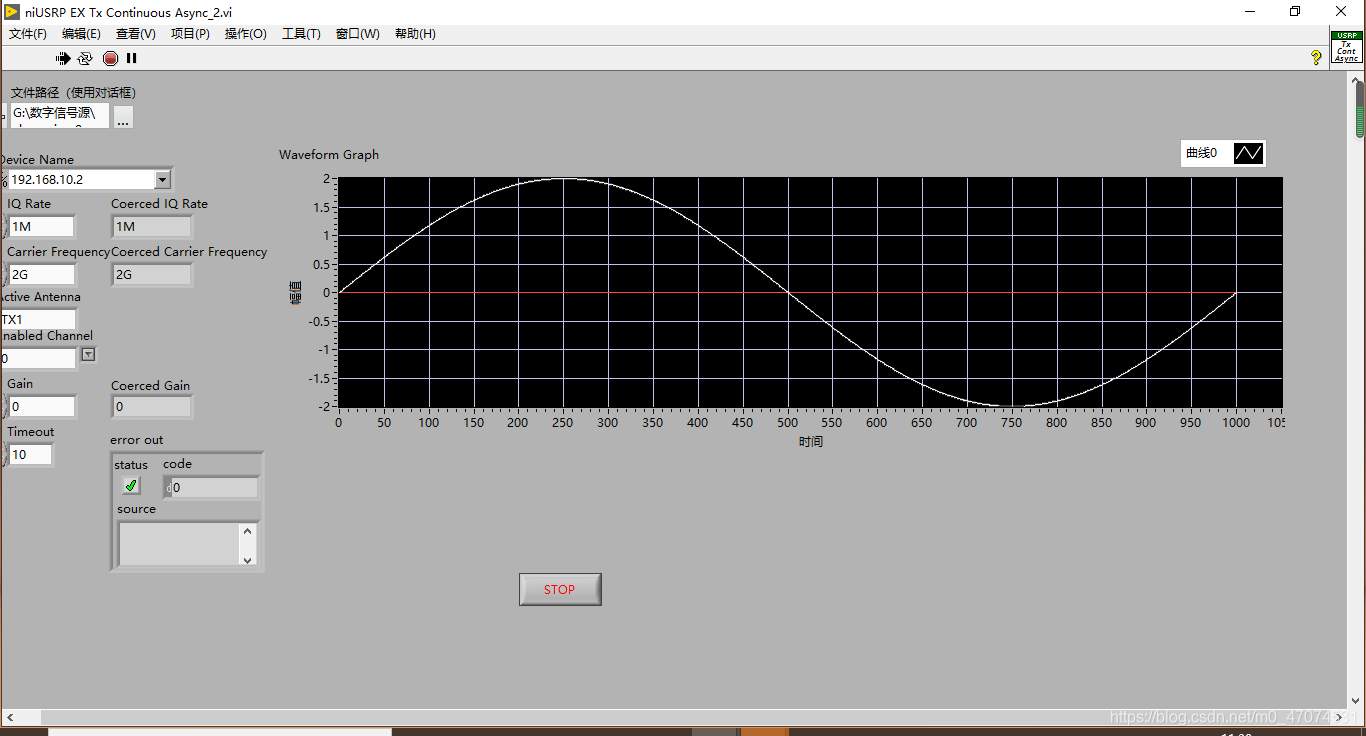Open the context help question mark
Viewport: 1366px width, 736px height.
click(x=1316, y=58)
